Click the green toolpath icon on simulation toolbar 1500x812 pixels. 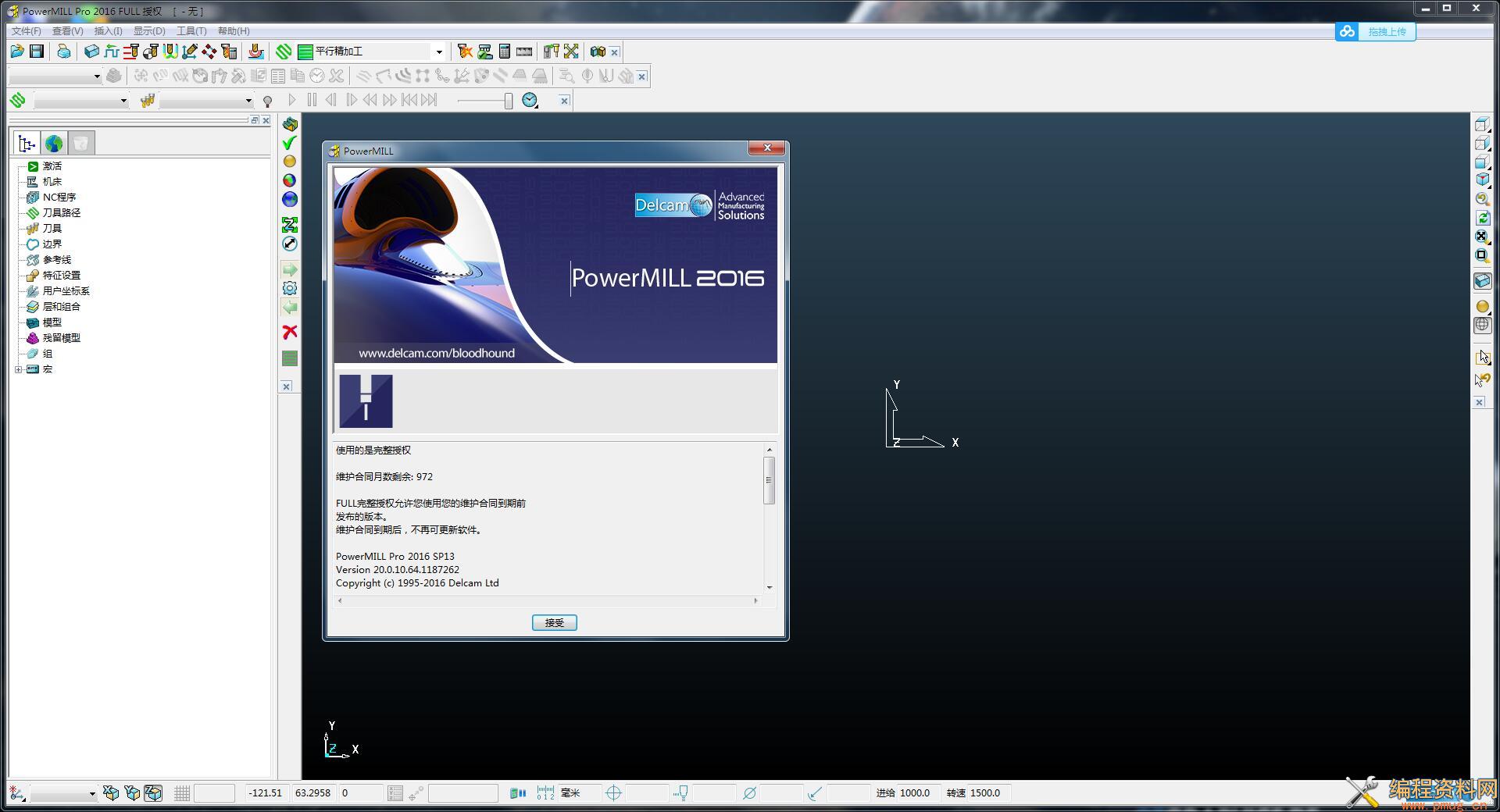[17, 100]
